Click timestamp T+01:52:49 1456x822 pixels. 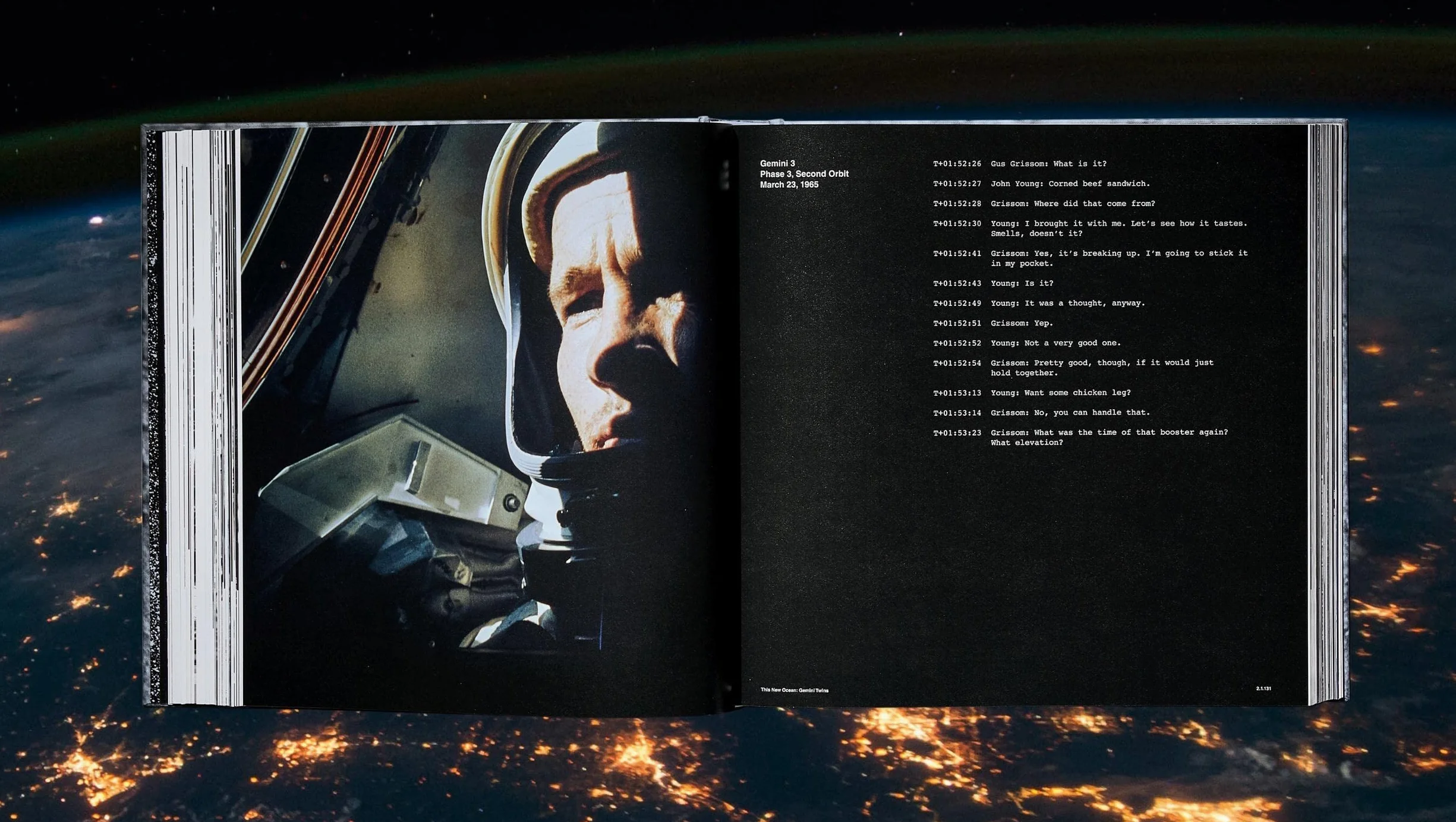coord(956,303)
